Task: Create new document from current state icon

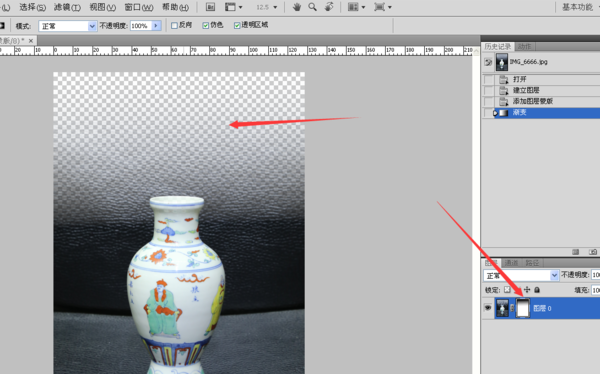Action: [x=576, y=252]
